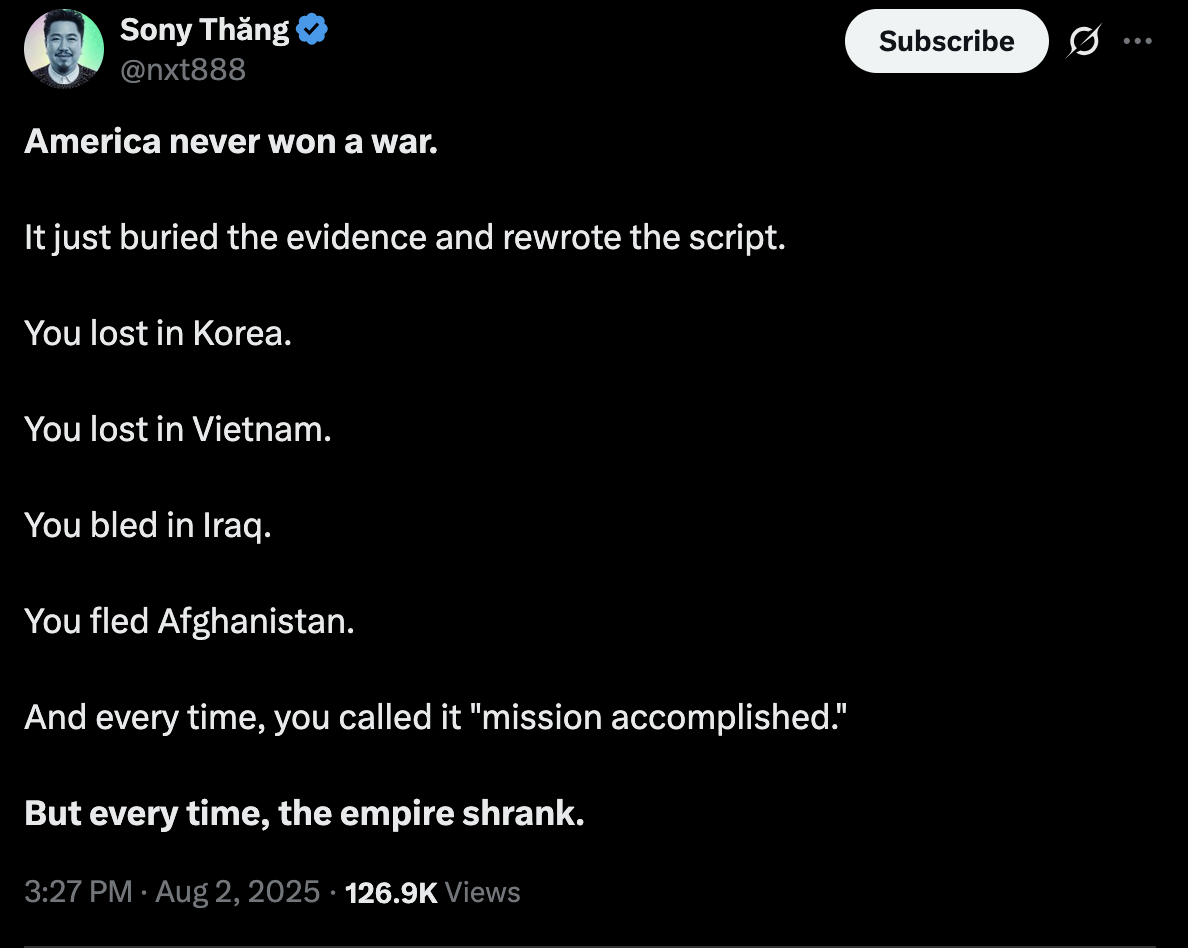Select the 'You lost in Vietnam.' line
This screenshot has height=948, width=1188.
tap(177, 429)
